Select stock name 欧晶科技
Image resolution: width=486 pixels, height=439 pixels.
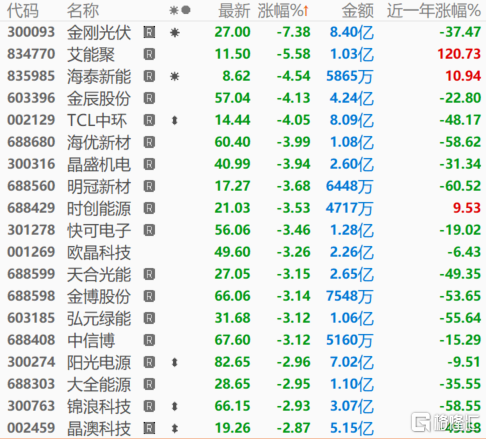point(99,252)
